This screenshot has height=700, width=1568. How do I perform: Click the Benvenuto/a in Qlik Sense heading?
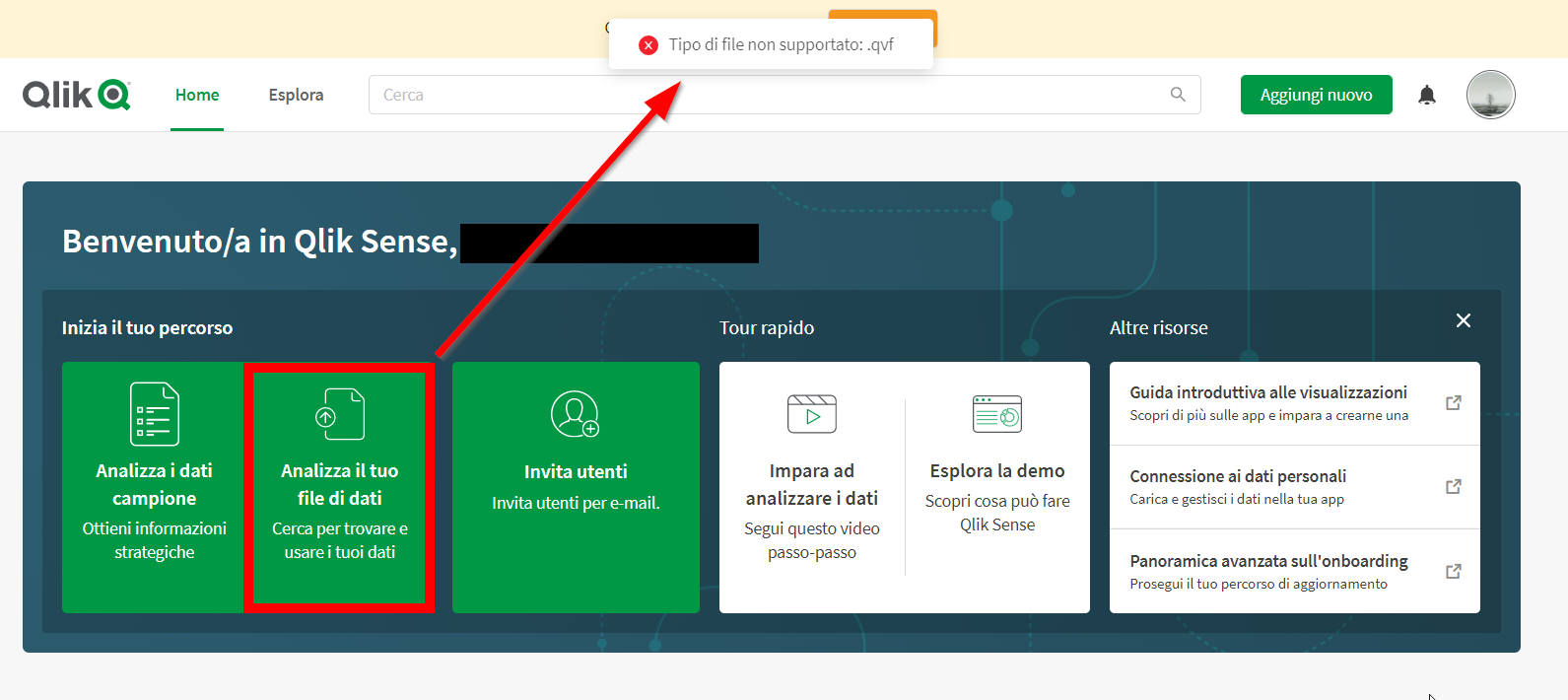pyautogui.click(x=260, y=242)
